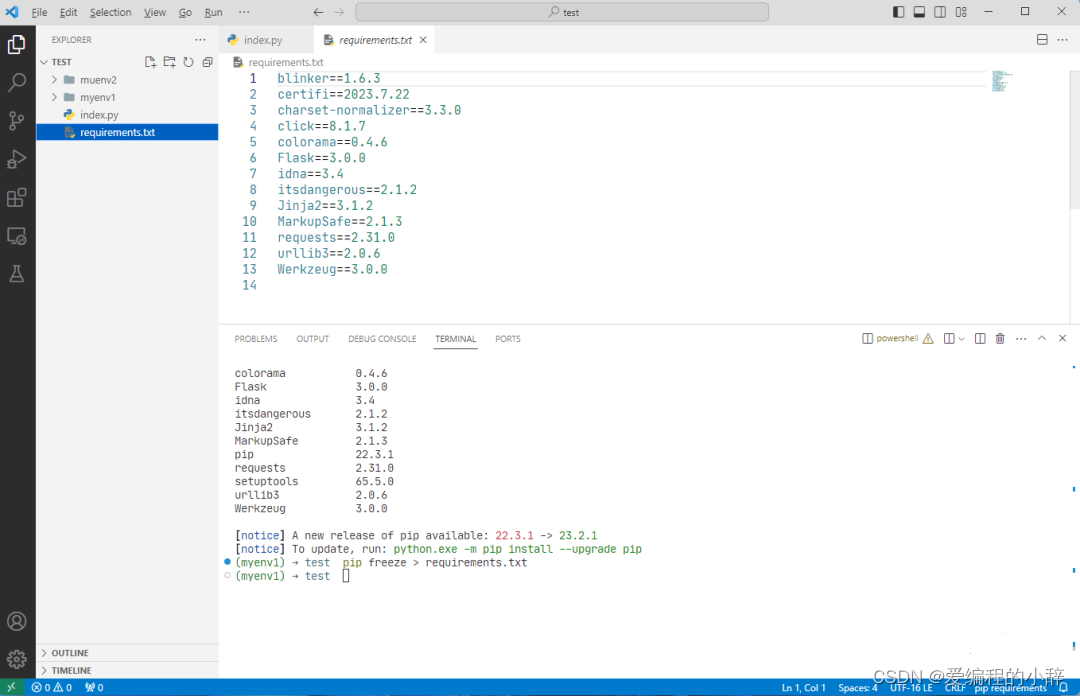This screenshot has width=1080, height=696.
Task: Show more menu bar items
Action: pyautogui.click(x=244, y=12)
